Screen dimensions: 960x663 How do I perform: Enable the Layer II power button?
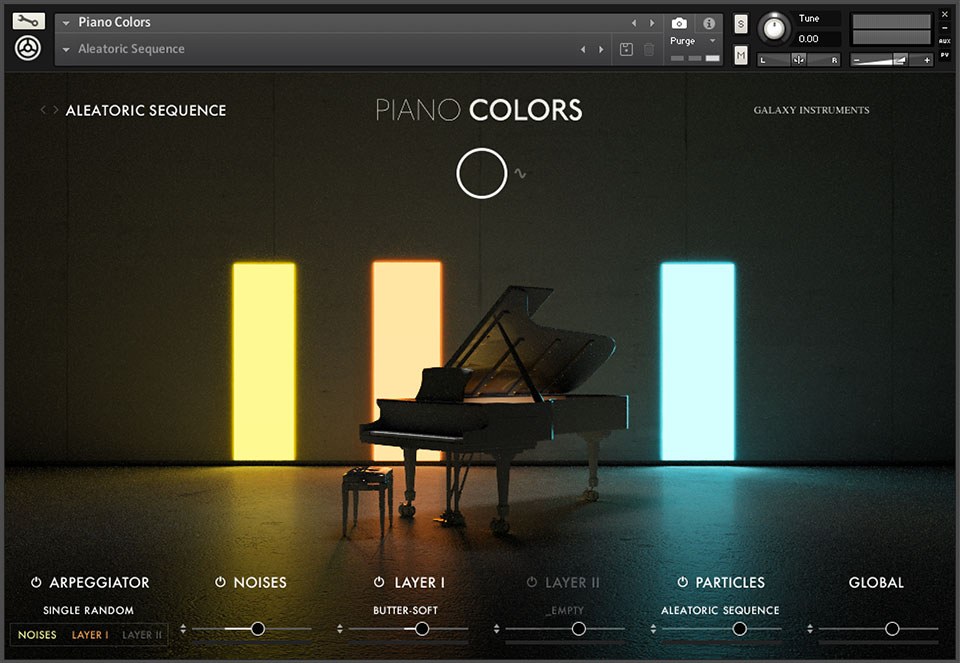pyautogui.click(x=532, y=582)
